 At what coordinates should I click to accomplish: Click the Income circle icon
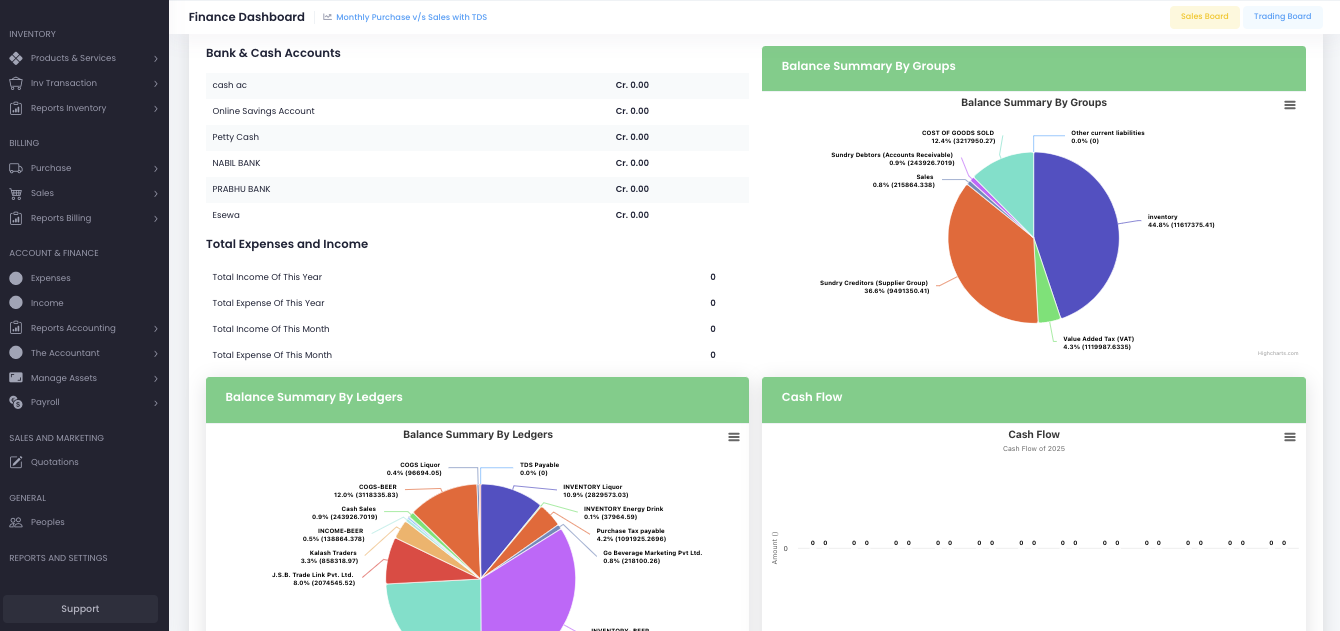point(16,303)
